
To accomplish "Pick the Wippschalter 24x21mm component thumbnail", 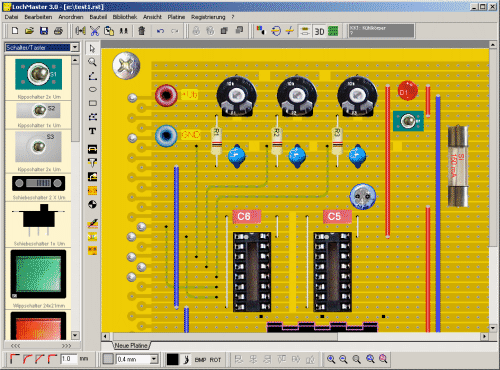I will point(38,274).
